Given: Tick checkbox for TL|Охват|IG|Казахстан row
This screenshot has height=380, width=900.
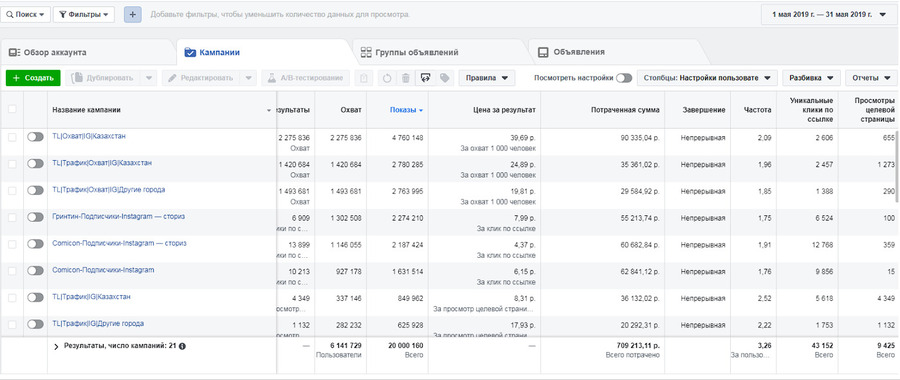Looking at the screenshot, I should (12, 137).
